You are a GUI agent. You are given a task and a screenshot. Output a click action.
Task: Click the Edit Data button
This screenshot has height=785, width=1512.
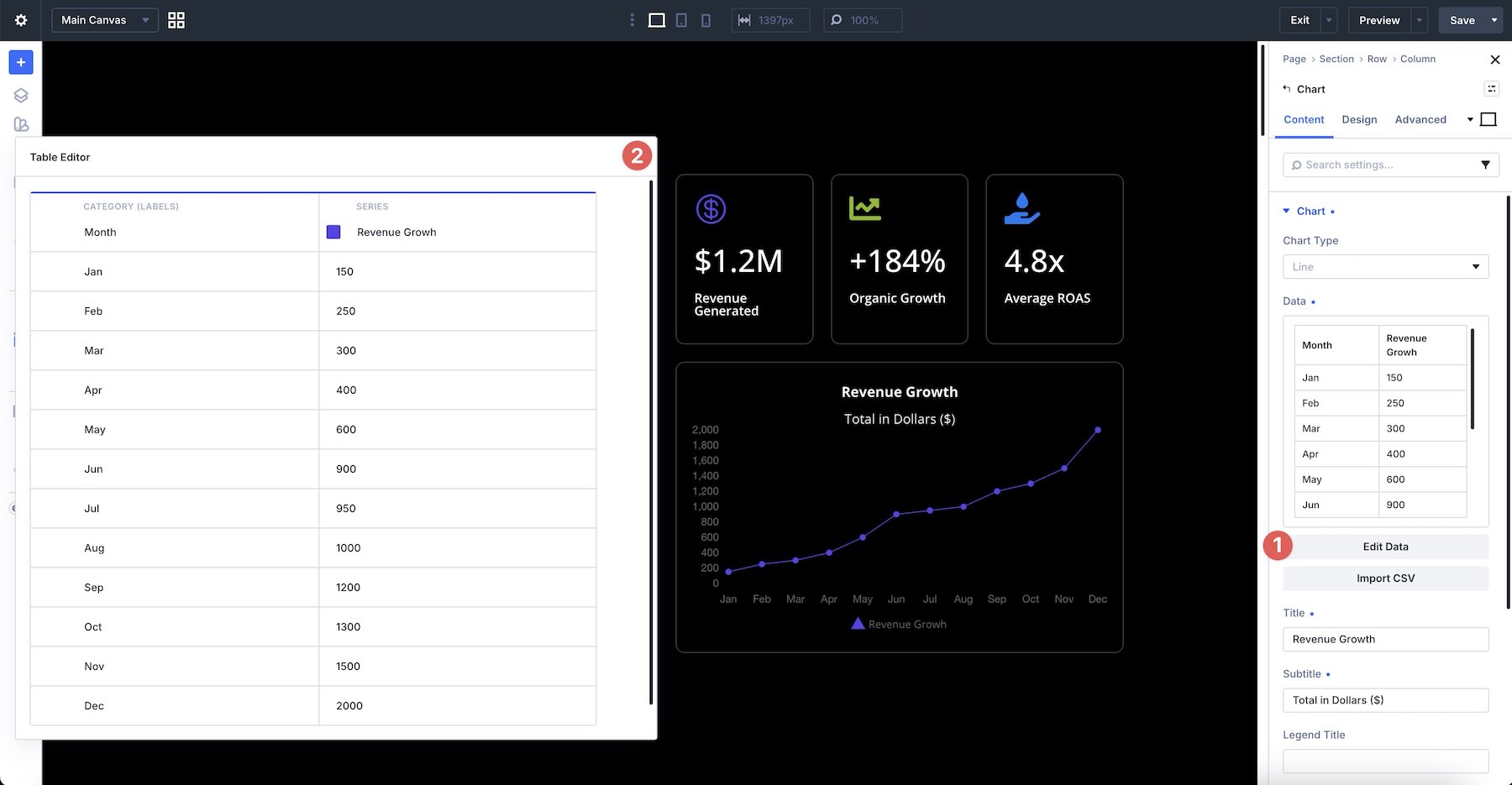pos(1385,547)
